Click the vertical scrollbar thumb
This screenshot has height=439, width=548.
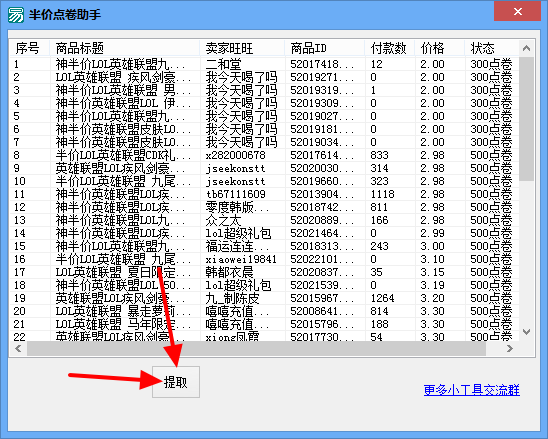(527, 119)
